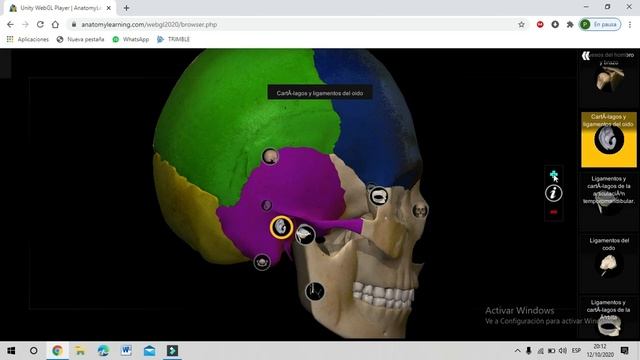This screenshot has height=360, width=640.
Task: Show hidden system tray icons
Action: point(517,351)
